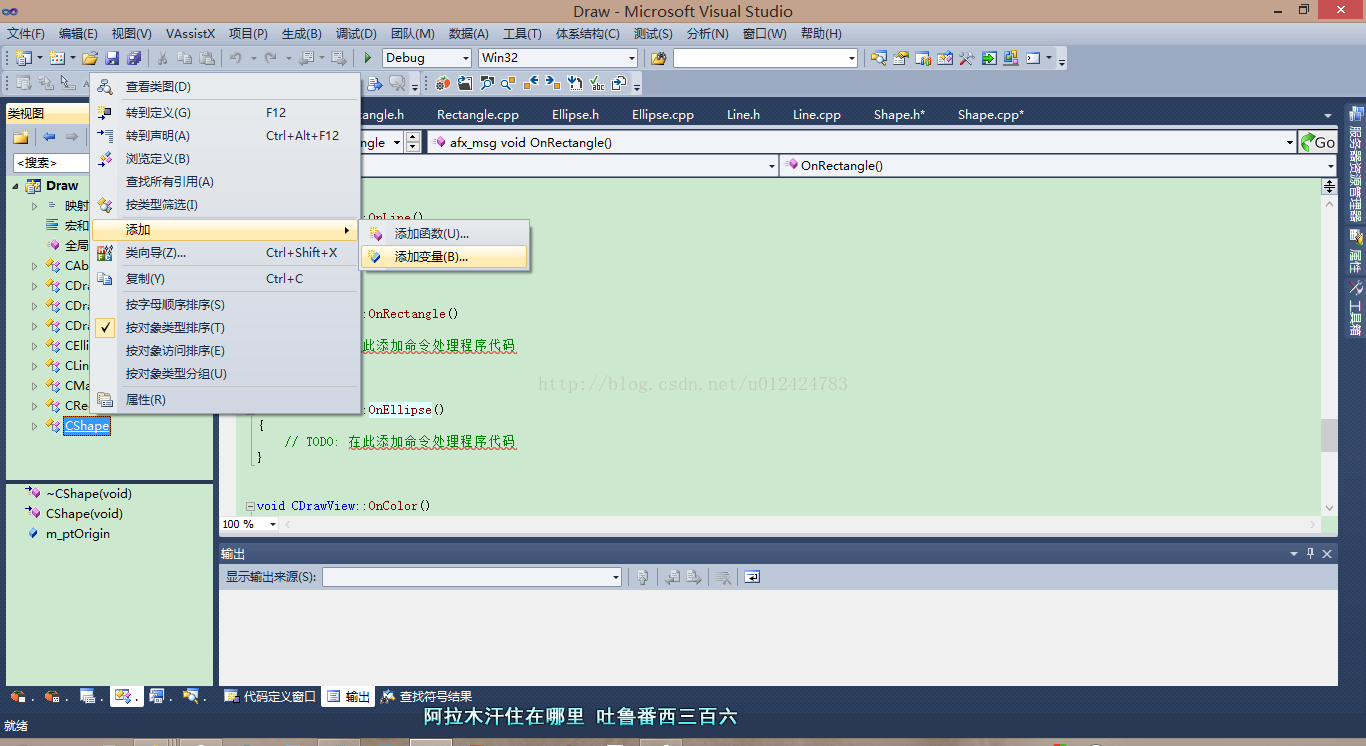Open the VAssistX menu
The width and height of the screenshot is (1366, 746).
point(190,34)
